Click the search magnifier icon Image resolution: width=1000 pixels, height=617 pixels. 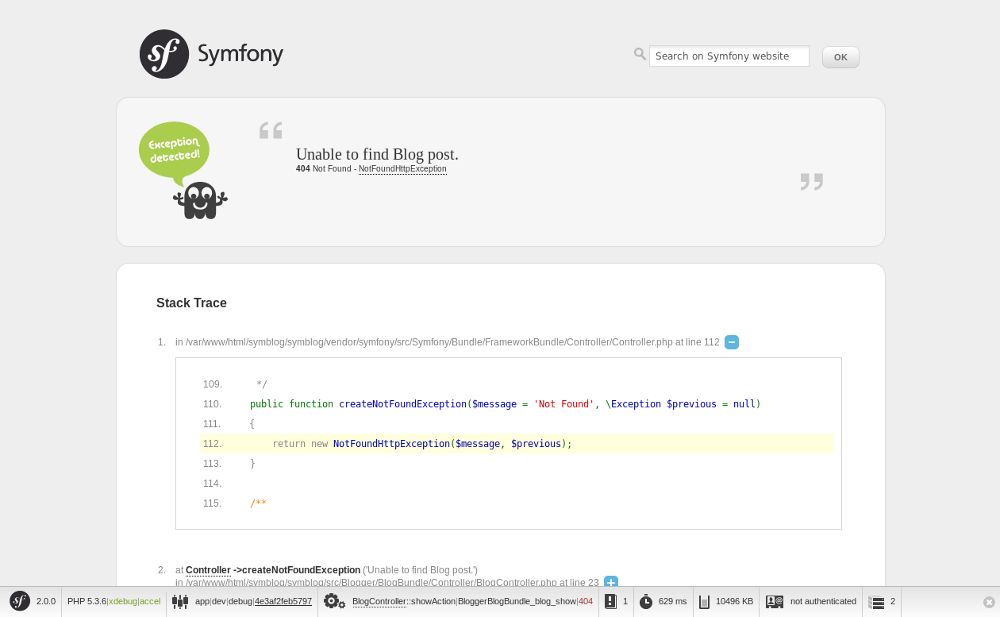click(x=640, y=54)
